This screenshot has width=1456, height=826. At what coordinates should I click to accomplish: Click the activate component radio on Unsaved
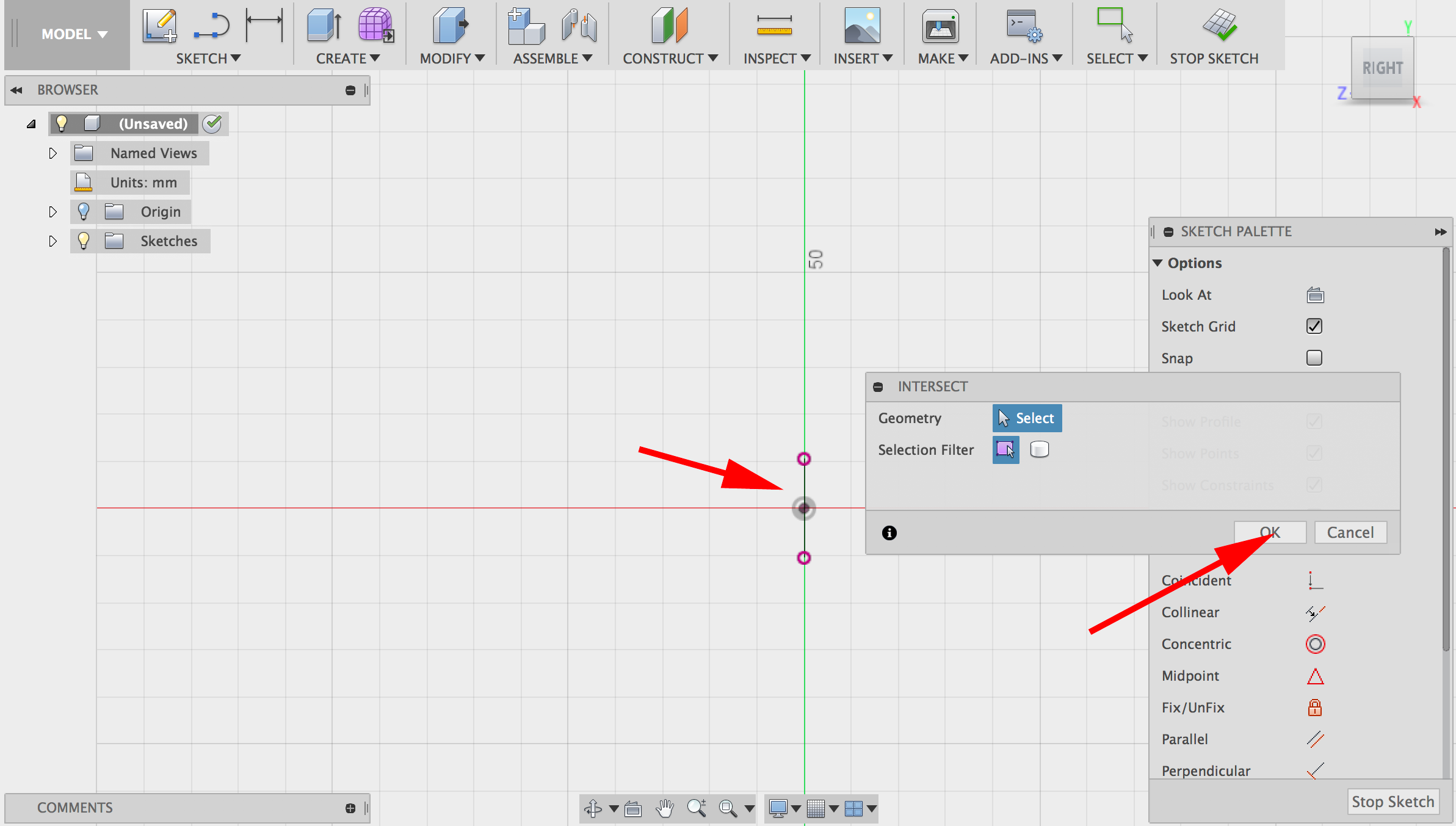coord(212,124)
